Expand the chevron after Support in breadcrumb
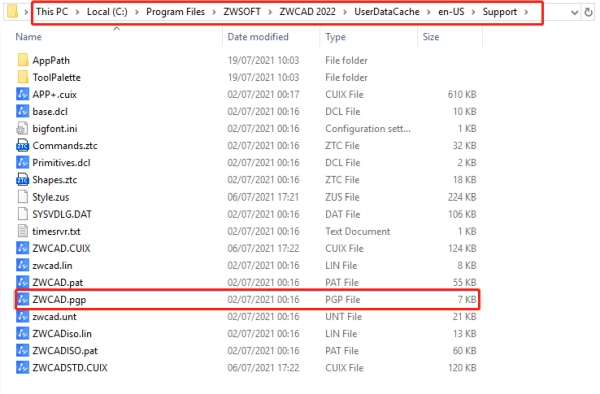The image size is (600, 394). 527,12
